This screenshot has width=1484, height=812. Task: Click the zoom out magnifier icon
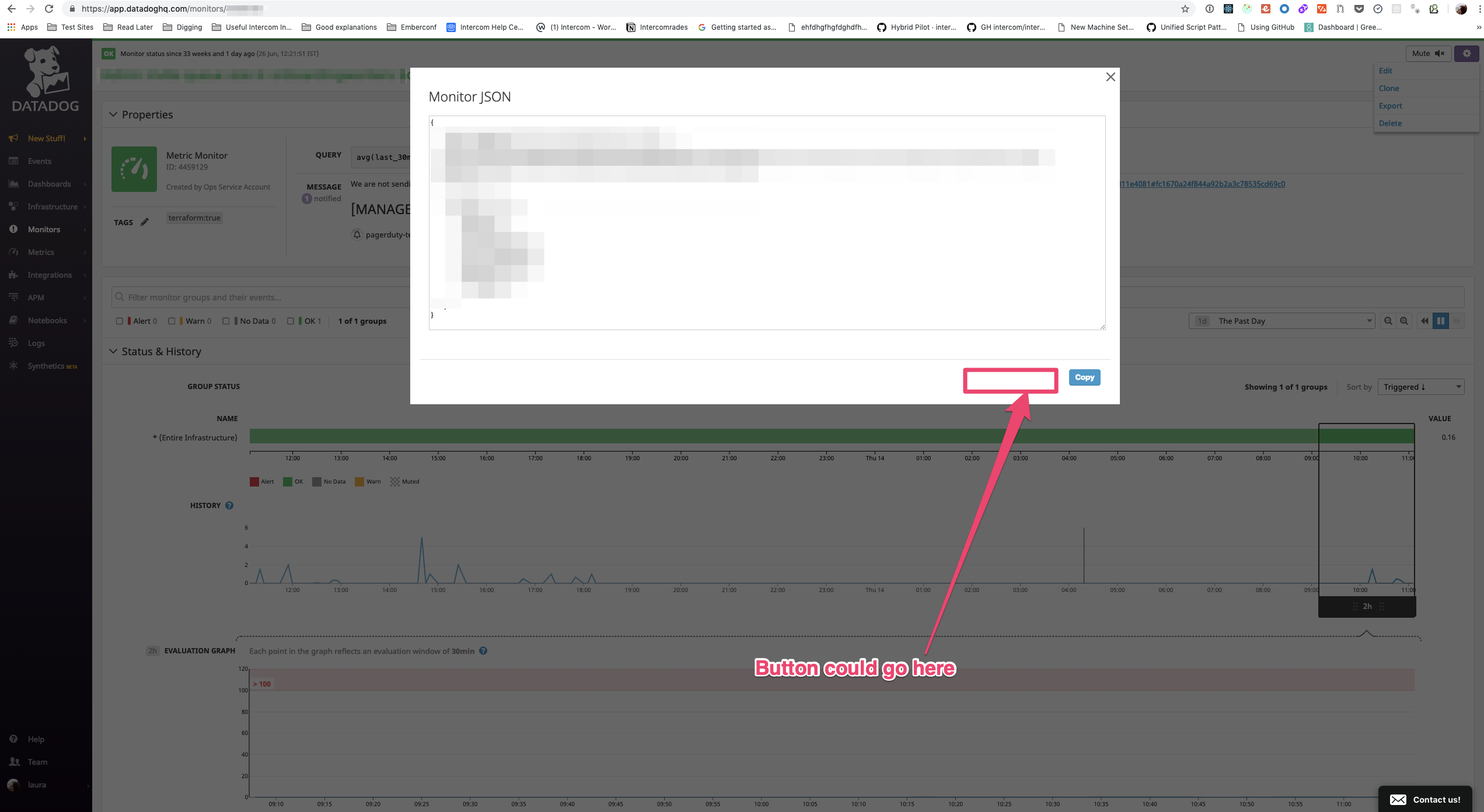[x=1388, y=321]
